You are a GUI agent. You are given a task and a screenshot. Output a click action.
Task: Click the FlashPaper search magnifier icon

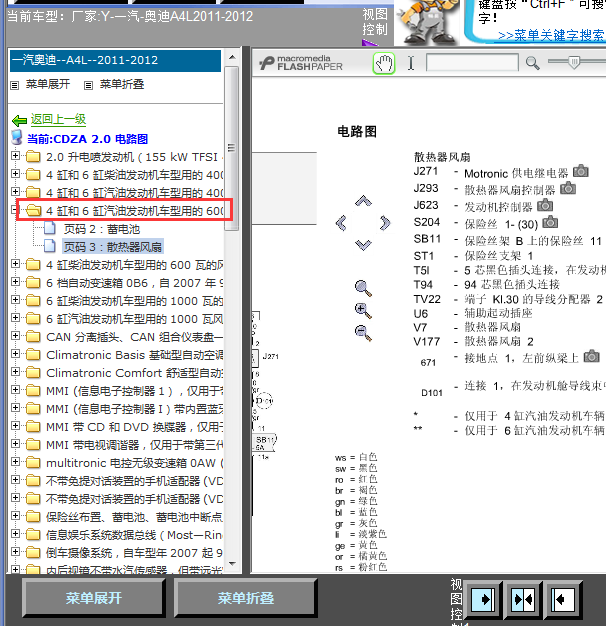(532, 63)
